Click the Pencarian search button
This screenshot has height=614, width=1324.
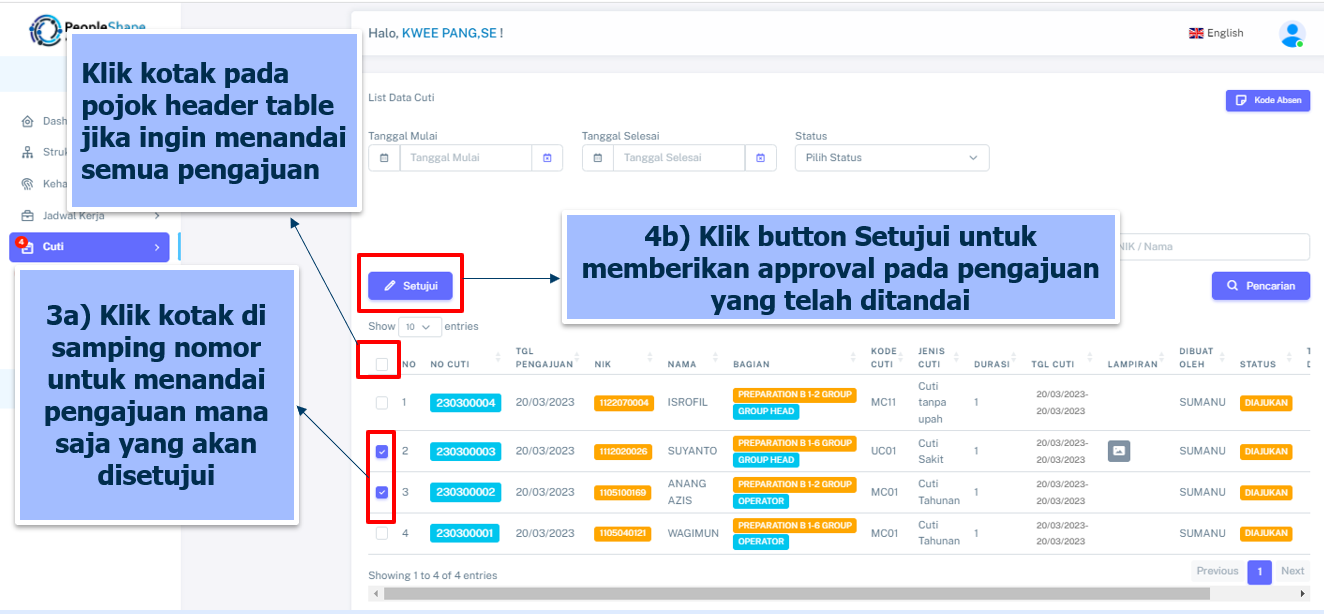click(1260, 286)
